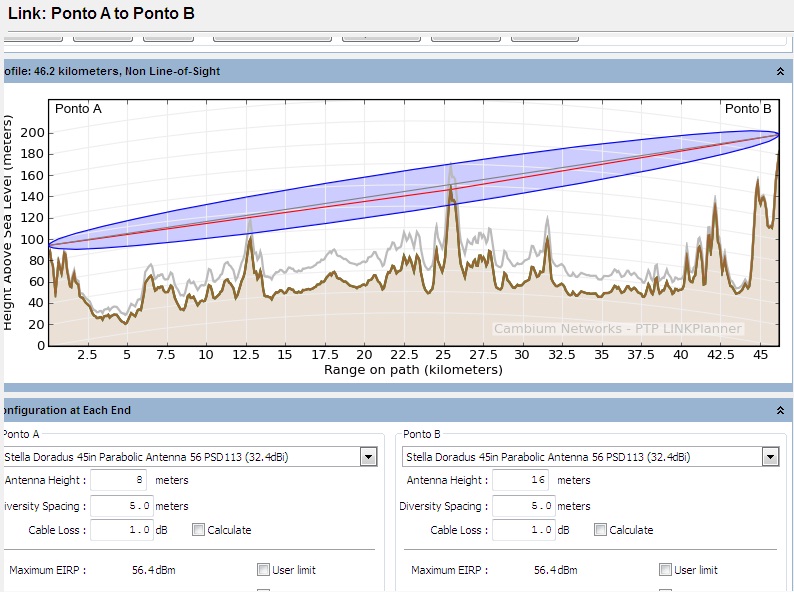Click the Ponto A label in the chart
Image resolution: width=794 pixels, height=592 pixels.
click(78, 109)
